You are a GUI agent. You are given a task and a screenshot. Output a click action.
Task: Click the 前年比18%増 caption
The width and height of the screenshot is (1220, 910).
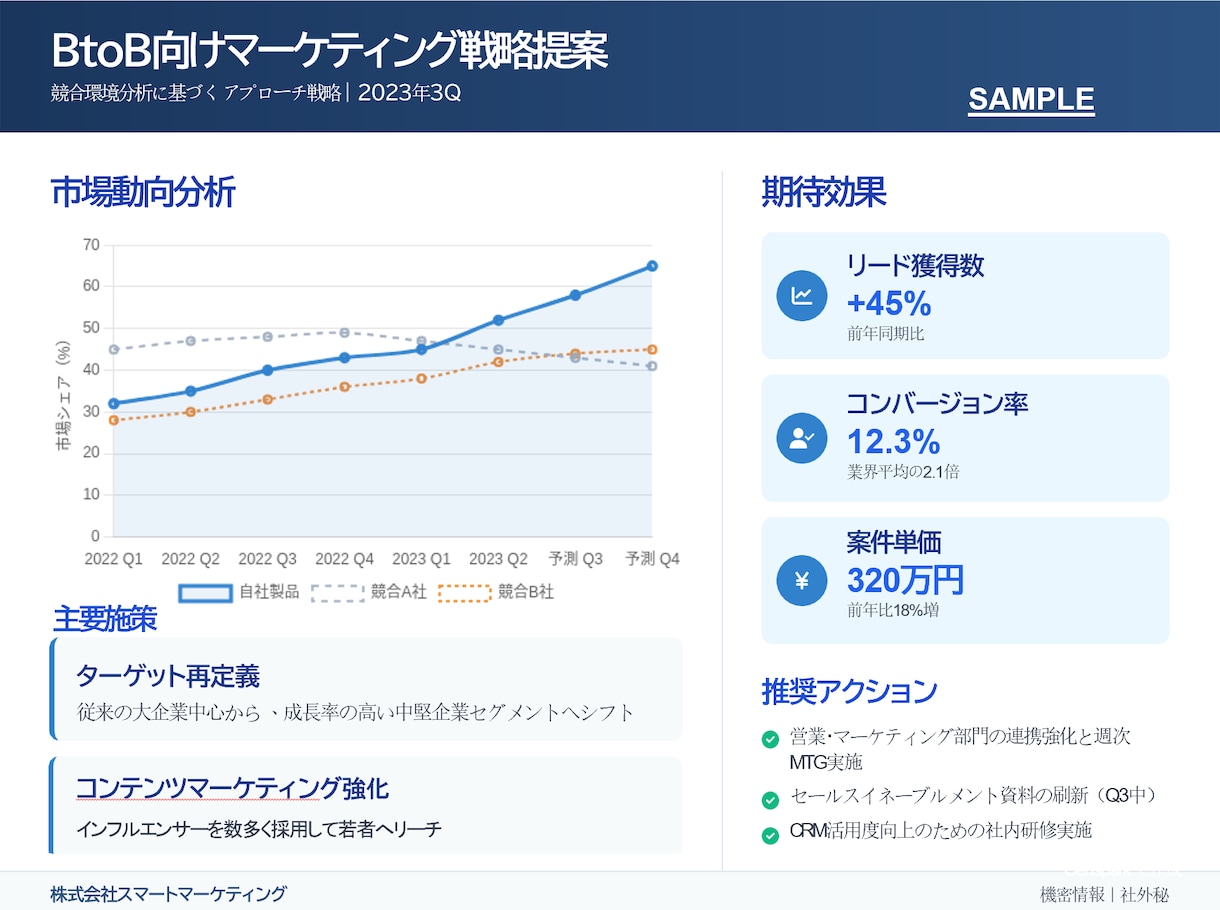893,610
